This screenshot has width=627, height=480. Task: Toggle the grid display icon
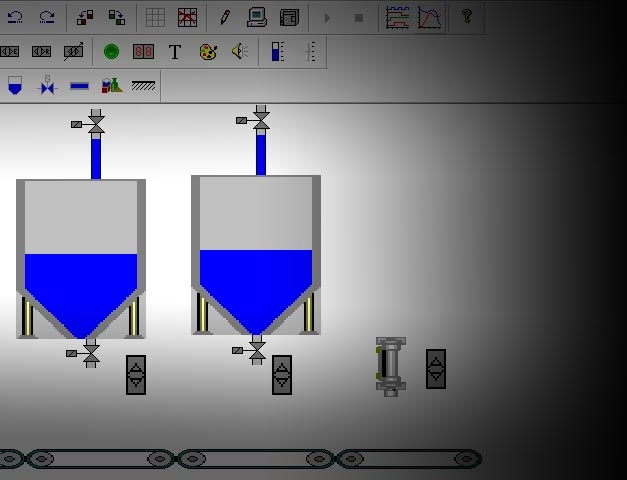[155, 17]
